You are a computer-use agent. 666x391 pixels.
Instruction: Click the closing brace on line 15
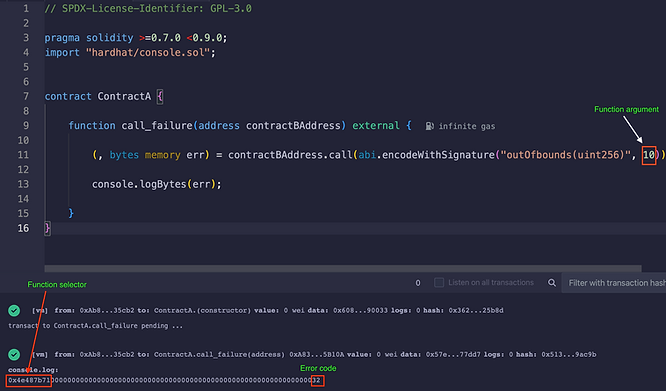coord(71,213)
